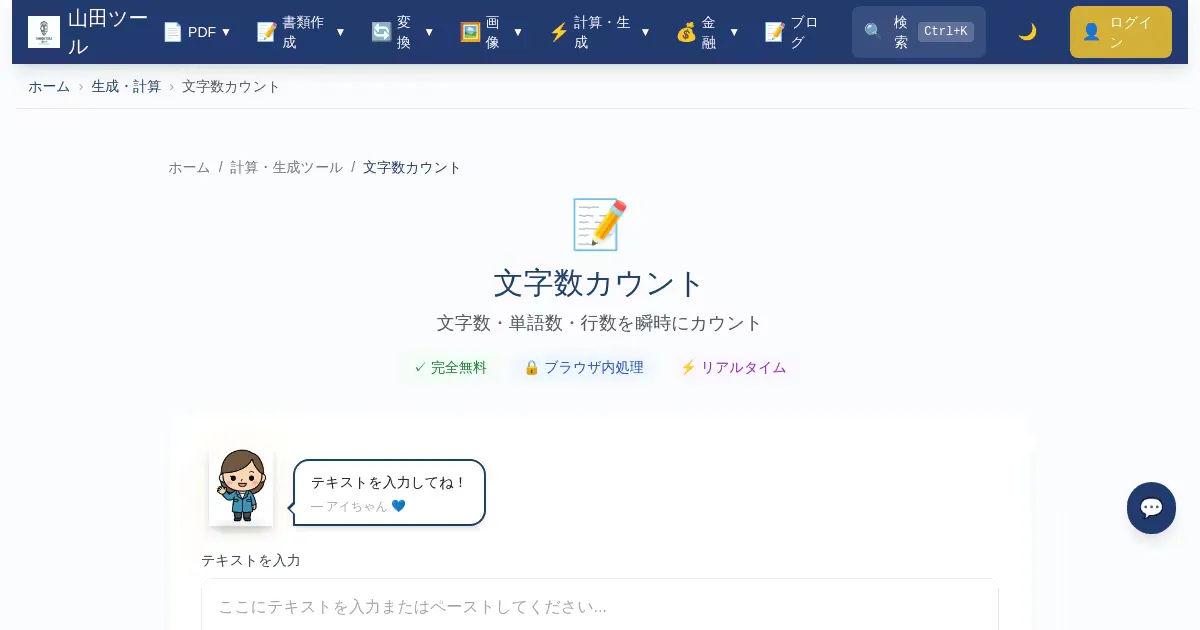Click the アイちゃん character avatar

(x=241, y=486)
